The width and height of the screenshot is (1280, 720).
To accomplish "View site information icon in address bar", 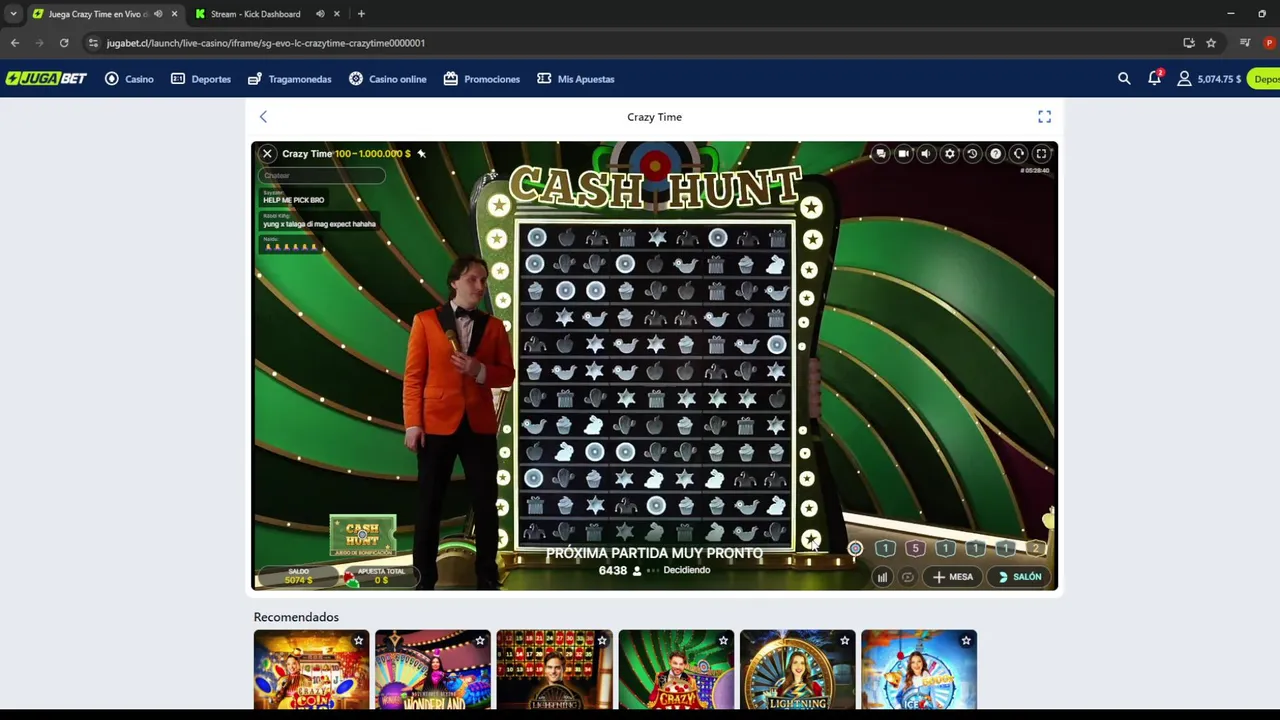I will click(93, 43).
